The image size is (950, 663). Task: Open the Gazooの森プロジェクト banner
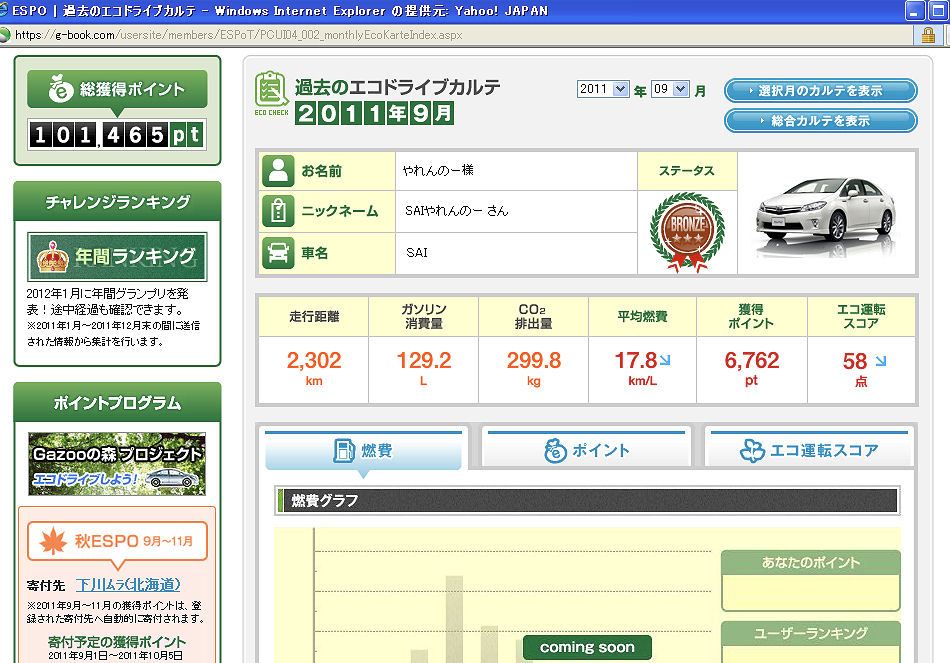coord(117,464)
